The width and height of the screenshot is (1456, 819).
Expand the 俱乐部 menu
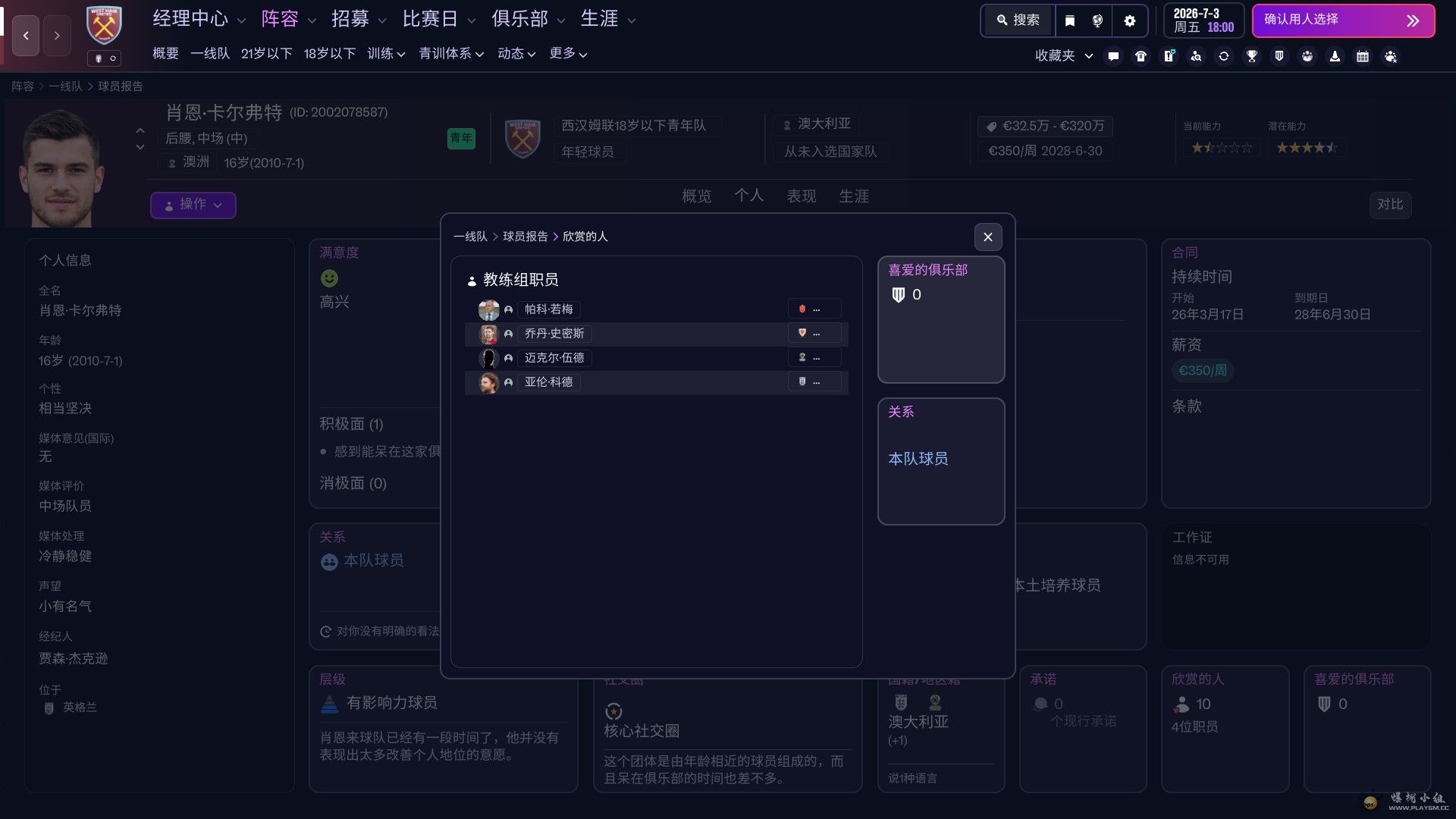click(x=528, y=19)
